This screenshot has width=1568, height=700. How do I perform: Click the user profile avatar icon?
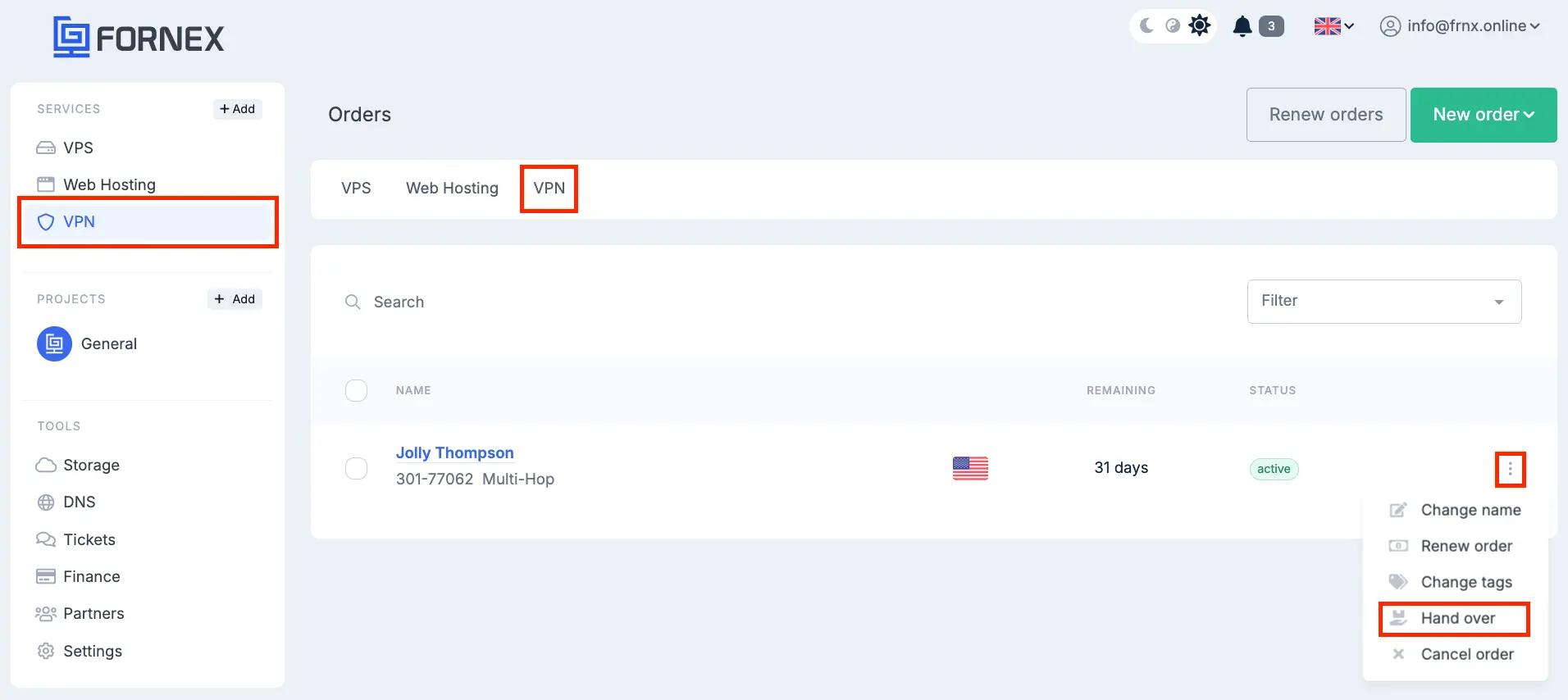1390,26
